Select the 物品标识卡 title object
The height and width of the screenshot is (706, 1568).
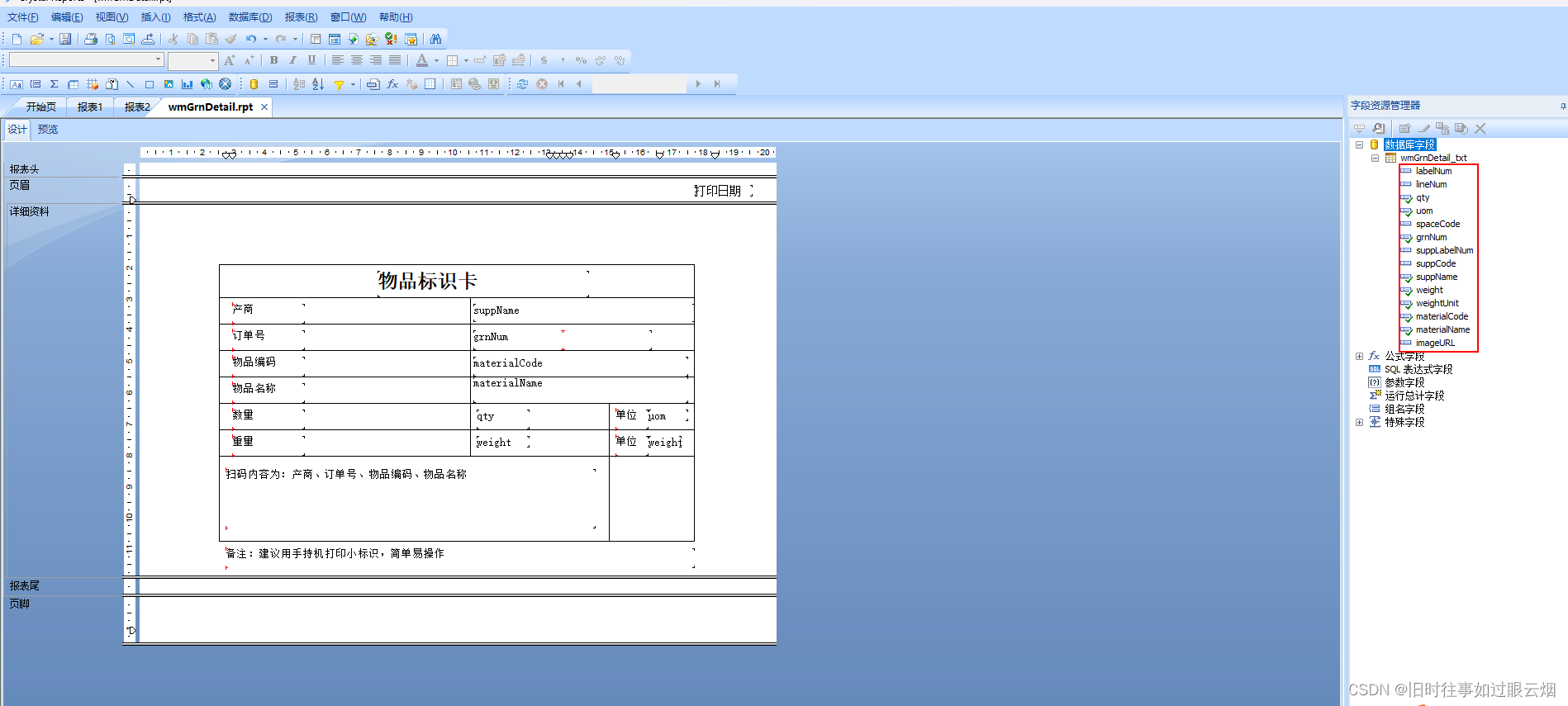(x=482, y=282)
